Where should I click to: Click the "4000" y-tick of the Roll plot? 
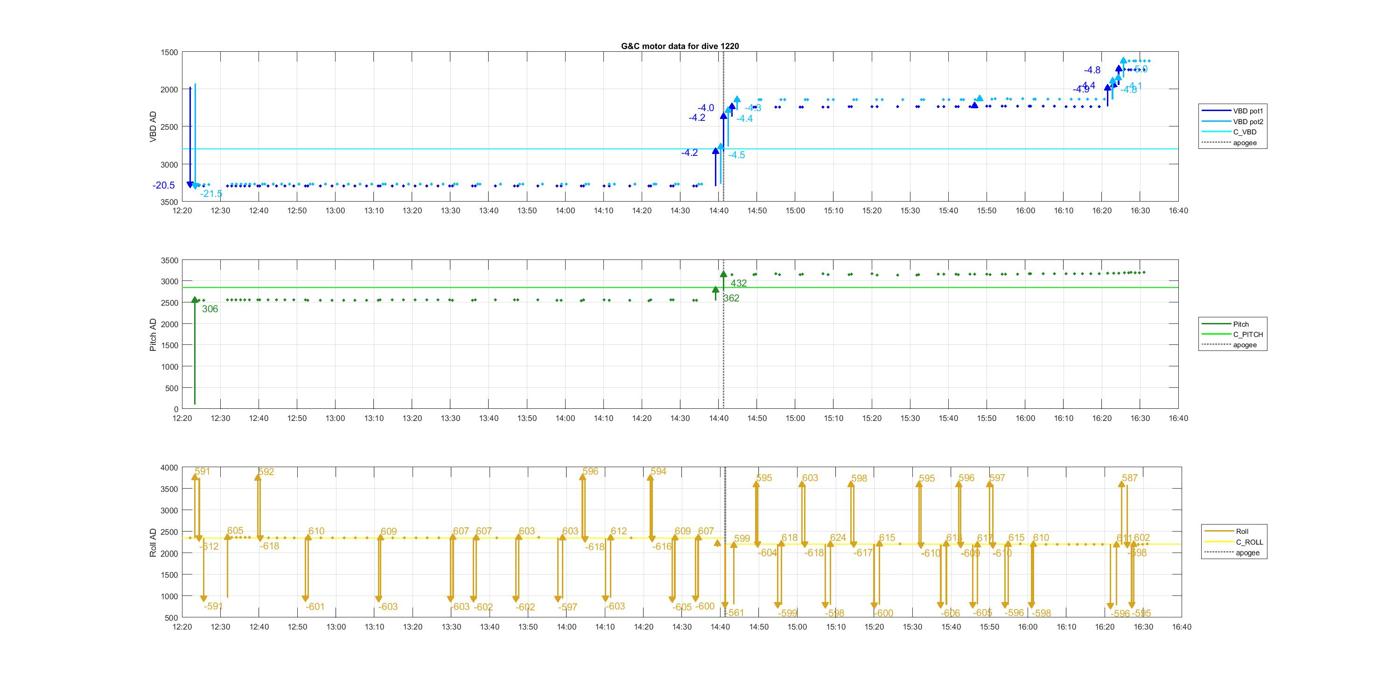[169, 468]
